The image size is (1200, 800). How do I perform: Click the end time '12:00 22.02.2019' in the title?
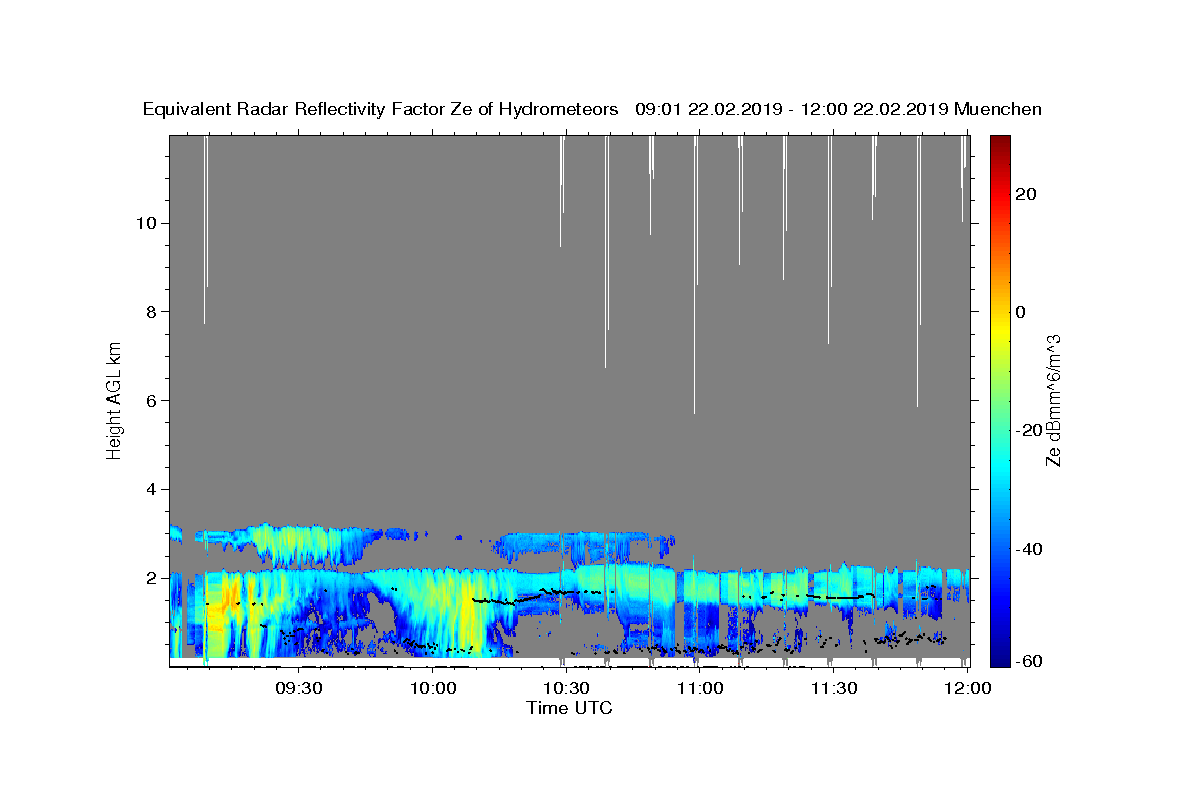click(x=873, y=109)
